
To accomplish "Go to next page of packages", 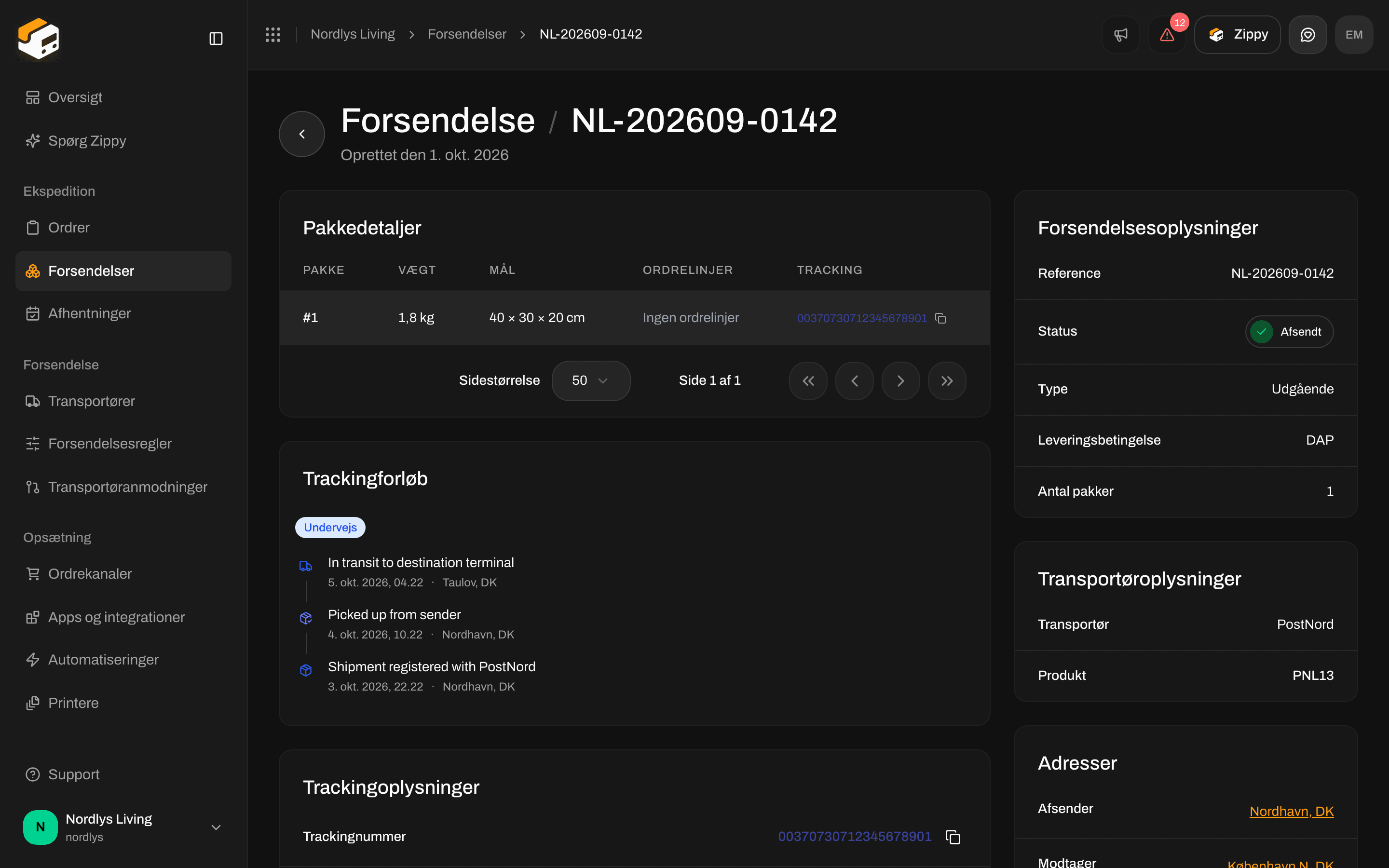I will (x=900, y=380).
